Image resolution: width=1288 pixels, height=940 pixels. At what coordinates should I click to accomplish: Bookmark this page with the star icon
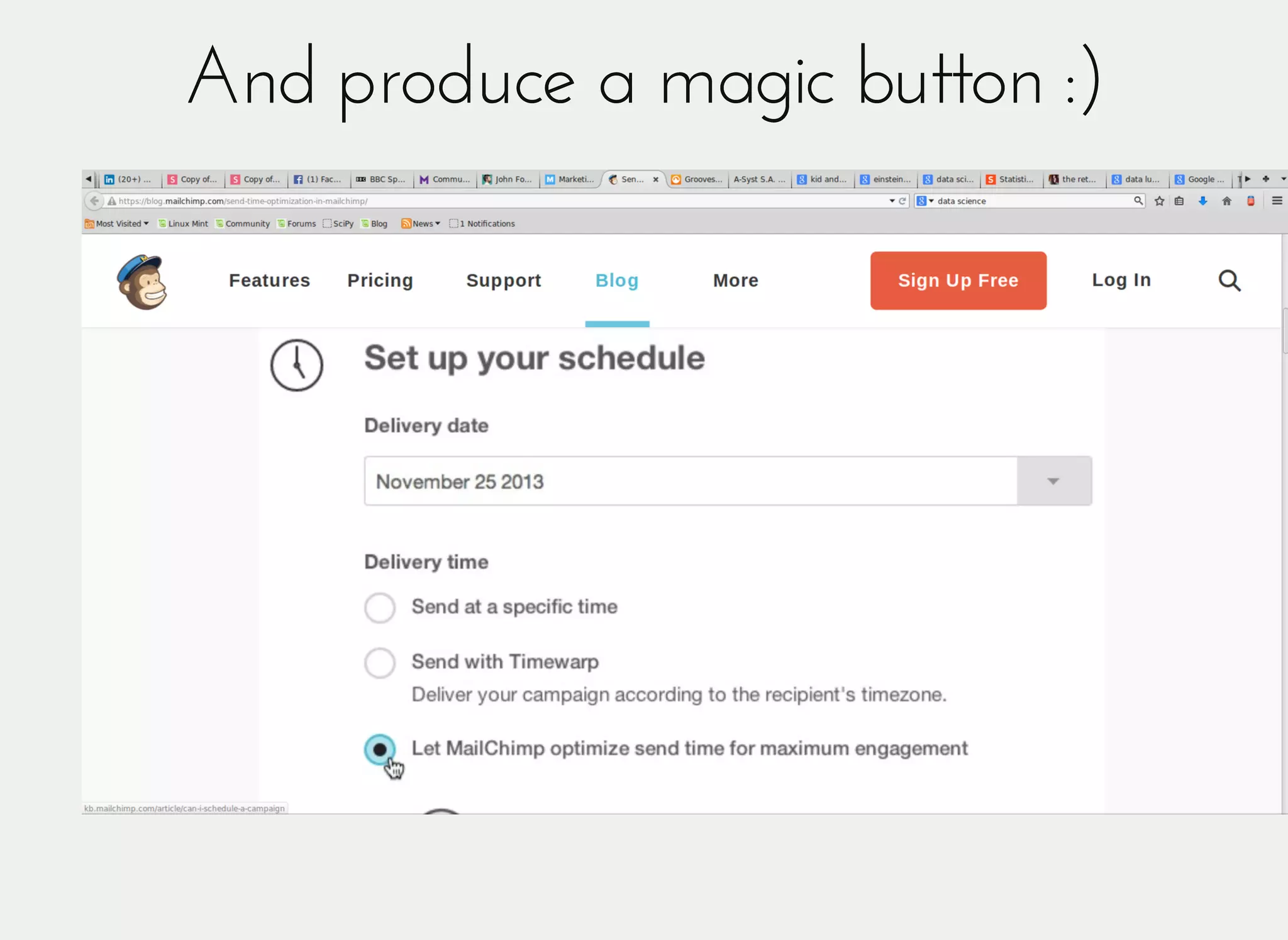tap(1160, 201)
